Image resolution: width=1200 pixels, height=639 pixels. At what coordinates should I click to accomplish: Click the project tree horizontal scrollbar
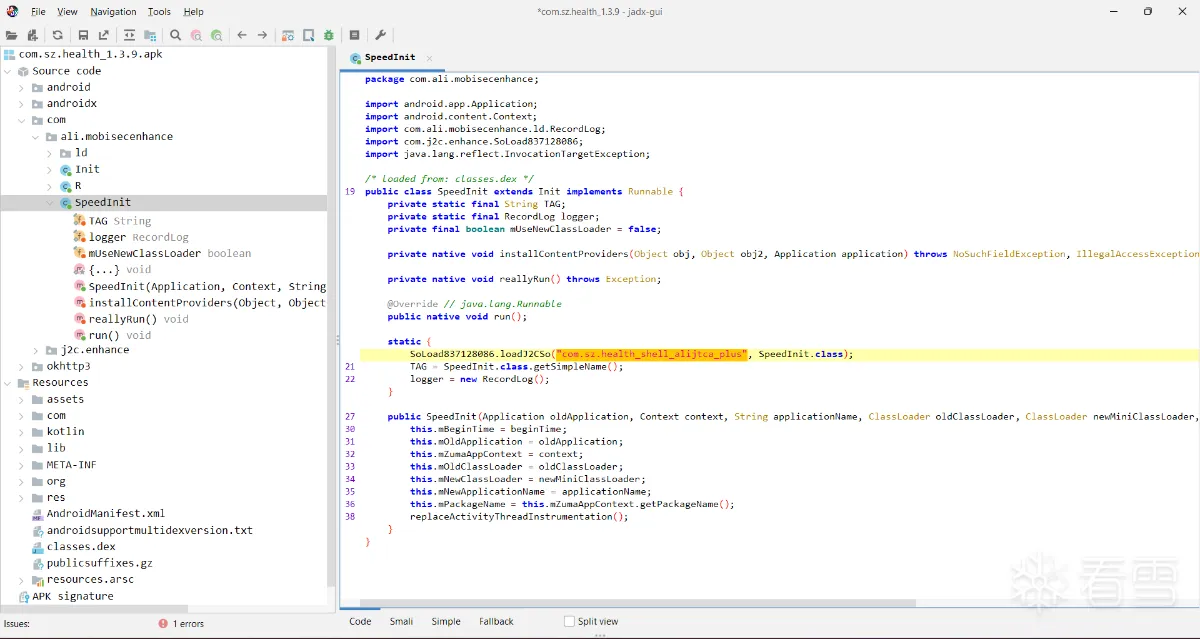94,608
